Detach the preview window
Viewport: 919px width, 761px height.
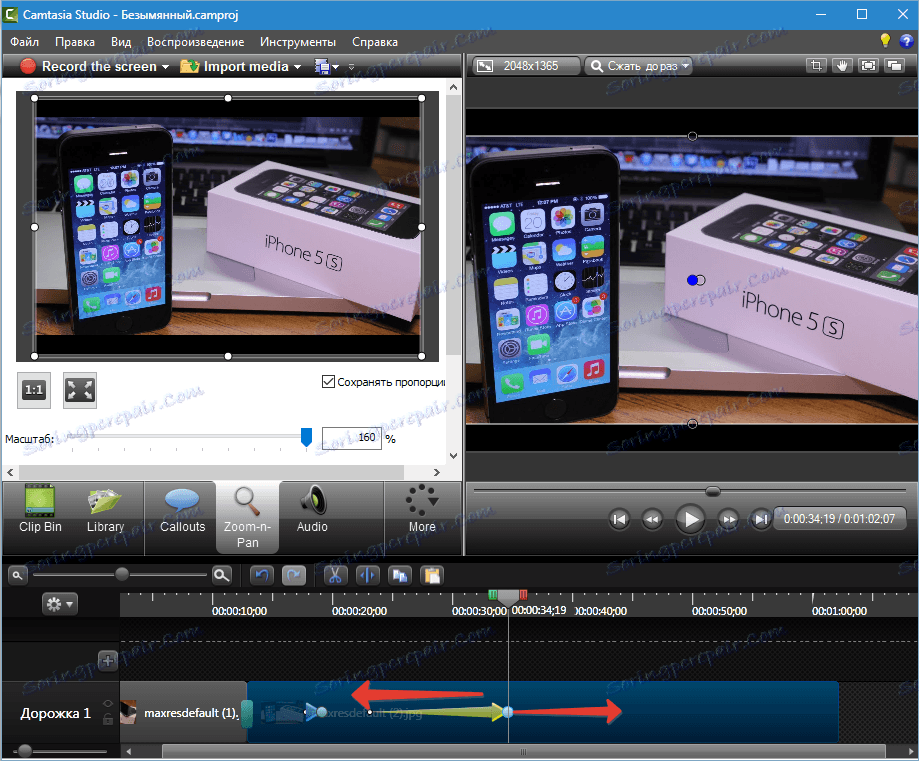pyautogui.click(x=894, y=66)
